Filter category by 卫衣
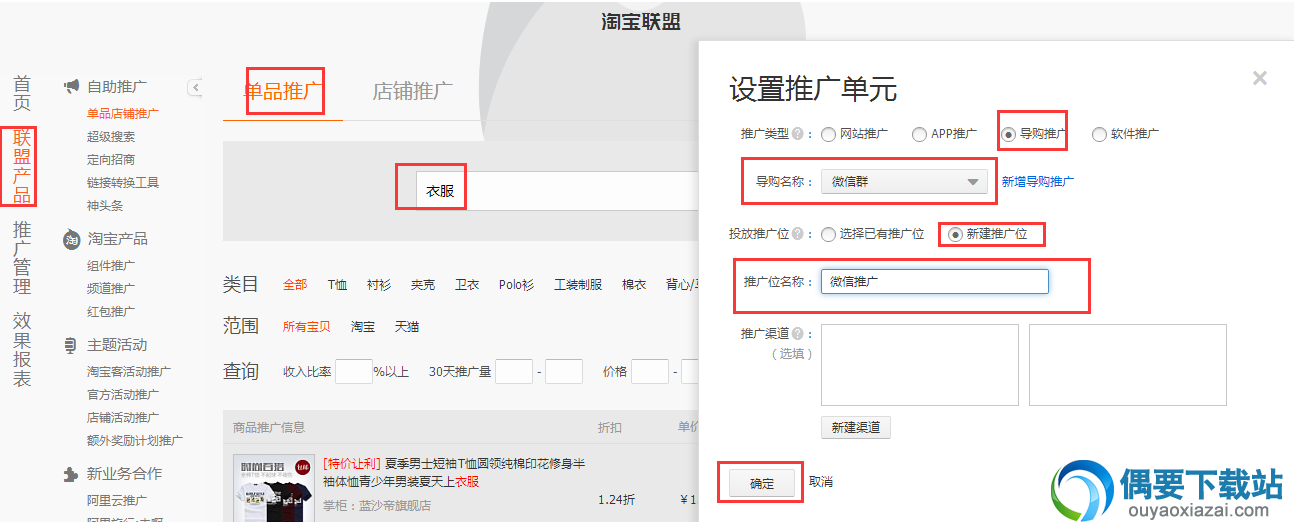Viewport: 1294px width, 522px height. point(467,285)
